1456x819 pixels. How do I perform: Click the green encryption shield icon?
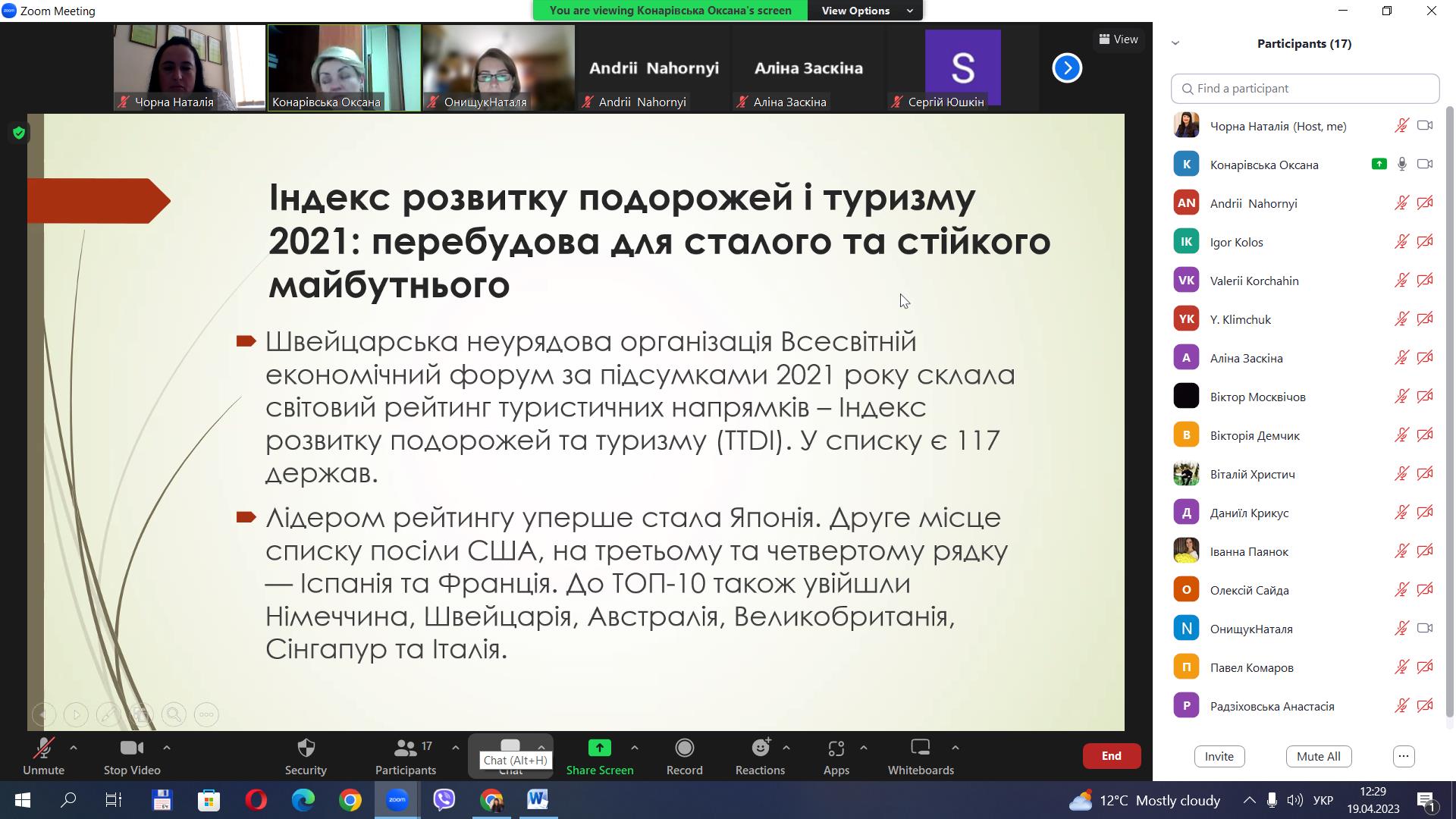(x=19, y=133)
